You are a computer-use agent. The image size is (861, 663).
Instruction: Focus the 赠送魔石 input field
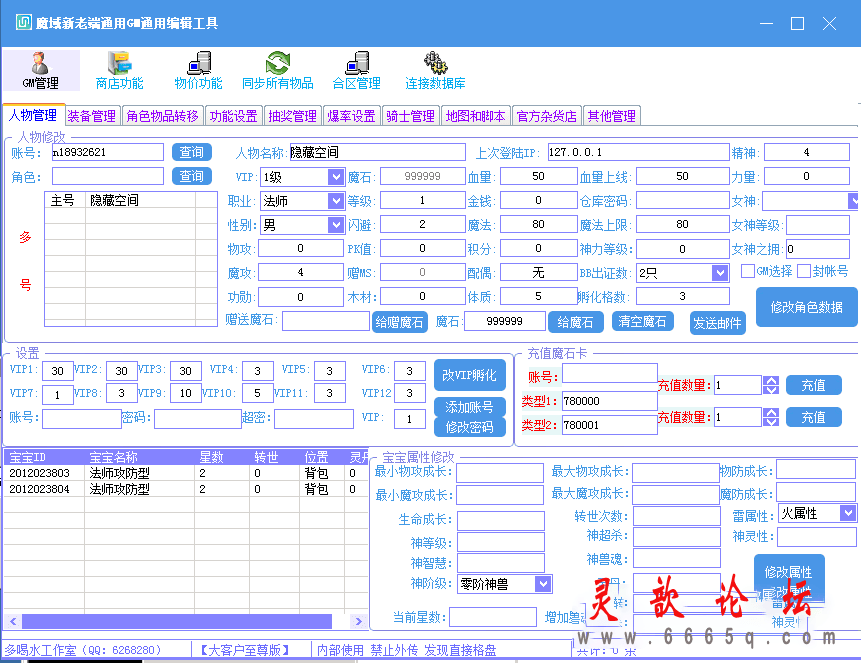click(x=326, y=321)
